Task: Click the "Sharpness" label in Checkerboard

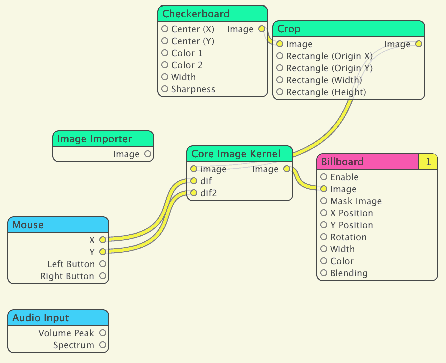Action: [193, 89]
